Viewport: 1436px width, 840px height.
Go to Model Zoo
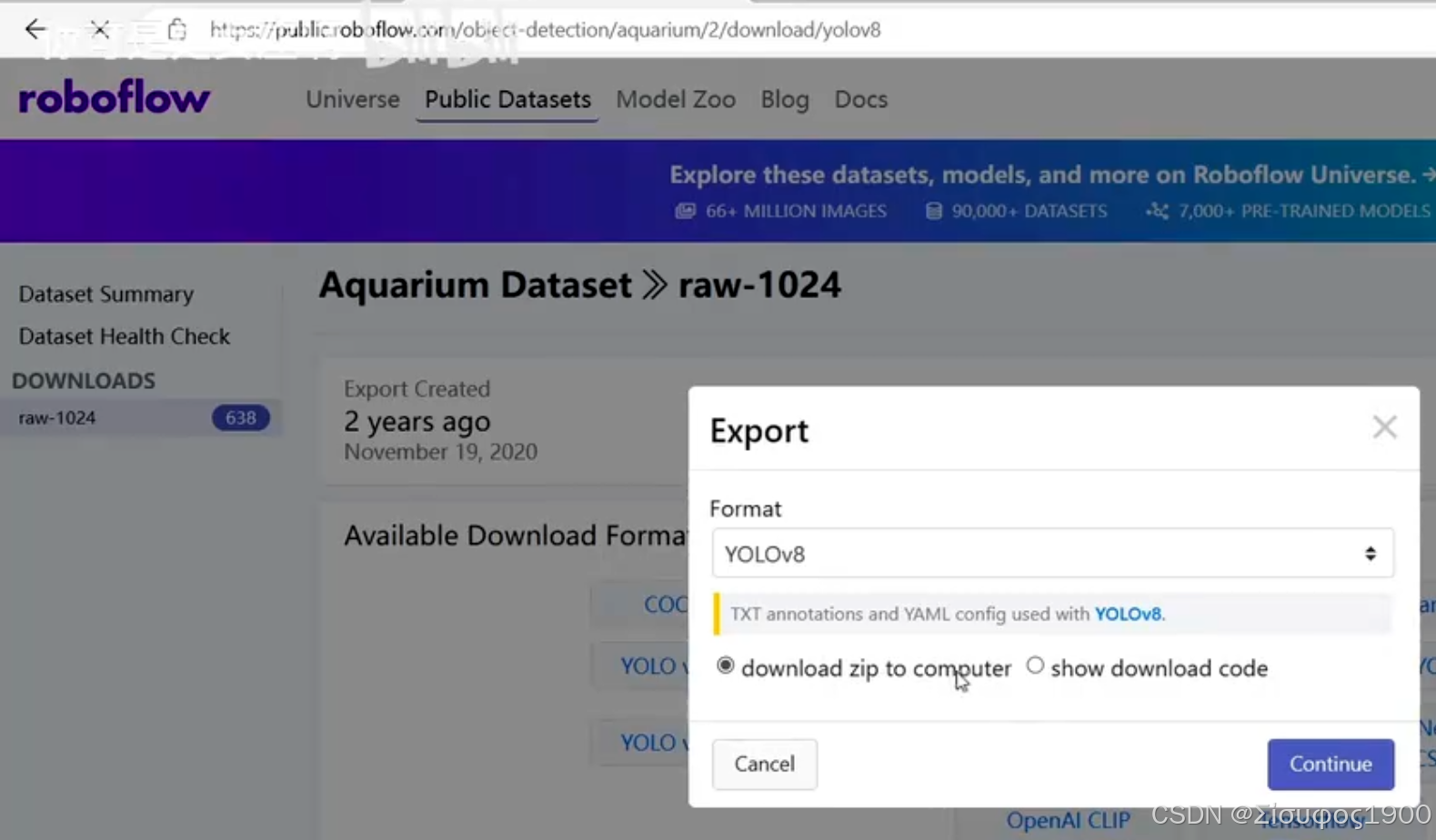tap(676, 99)
